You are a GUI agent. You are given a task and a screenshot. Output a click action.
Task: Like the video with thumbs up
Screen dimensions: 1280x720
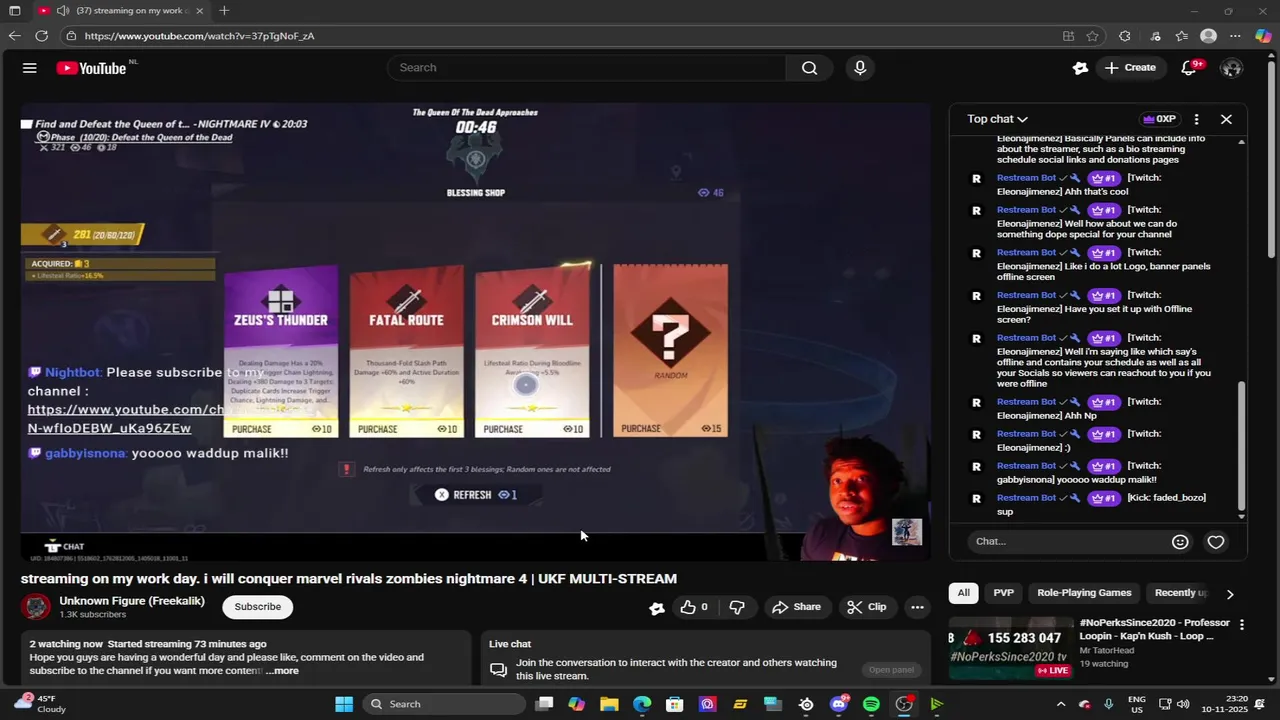point(694,607)
